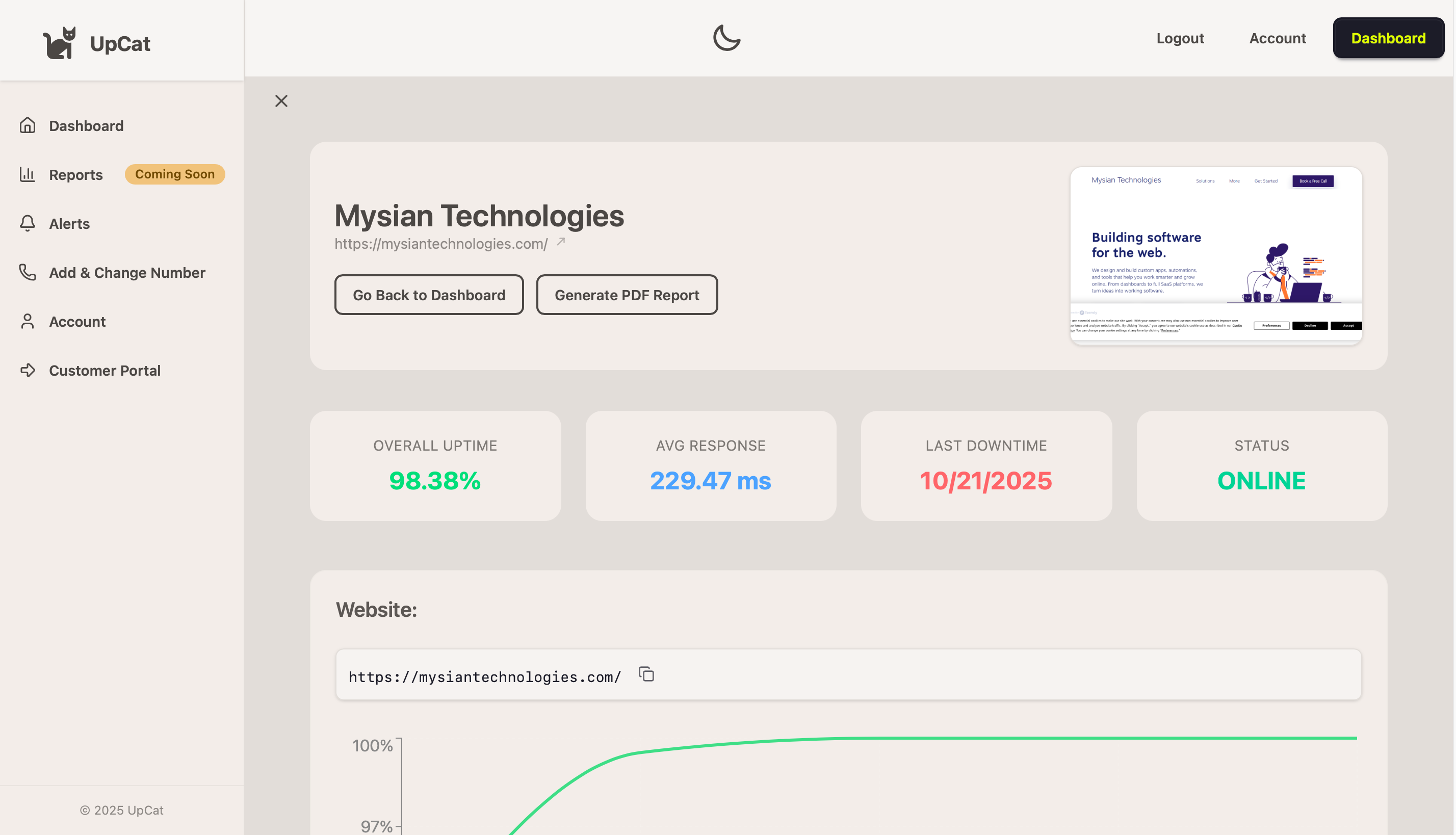Click the website URL code field
Image resolution: width=1456 pixels, height=835 pixels.
(849, 675)
